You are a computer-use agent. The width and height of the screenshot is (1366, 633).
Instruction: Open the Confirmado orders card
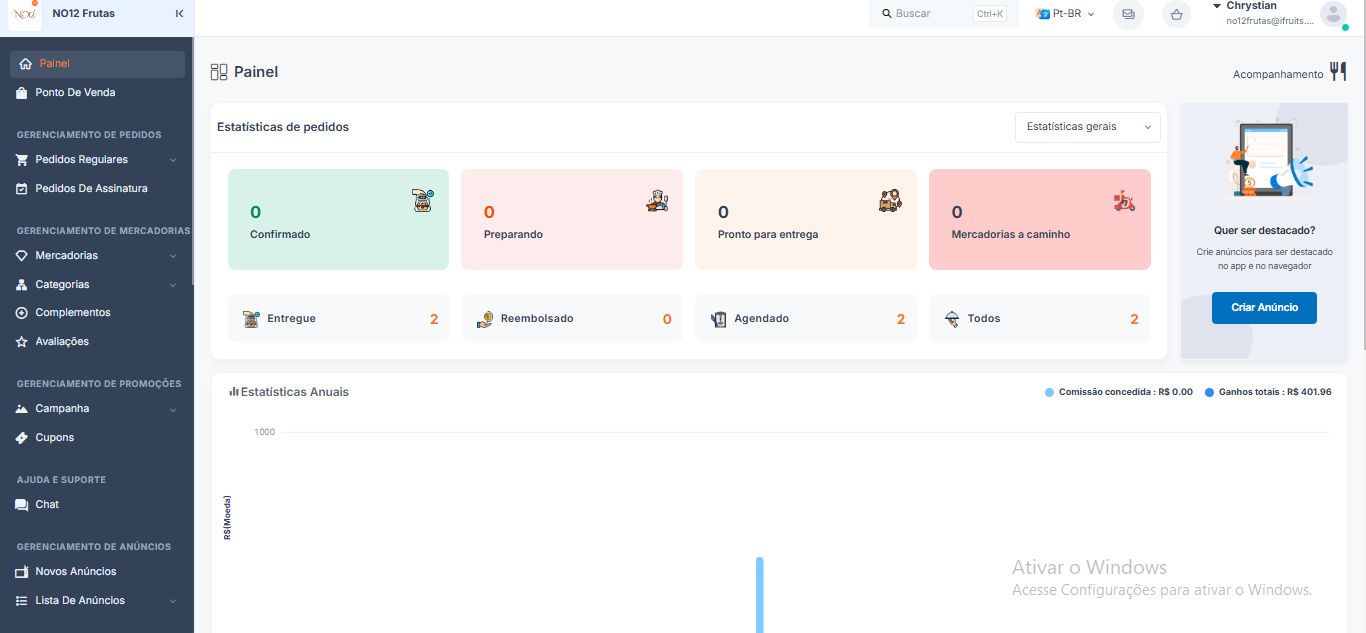[x=338, y=219]
